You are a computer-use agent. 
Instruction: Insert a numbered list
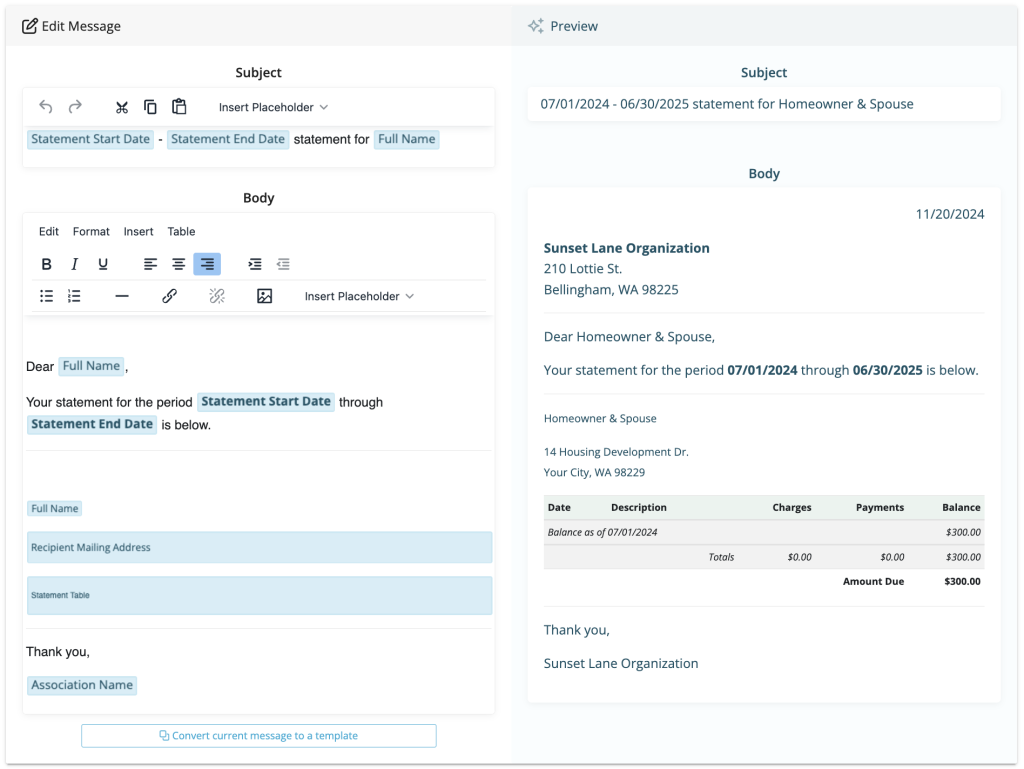pyautogui.click(x=74, y=295)
